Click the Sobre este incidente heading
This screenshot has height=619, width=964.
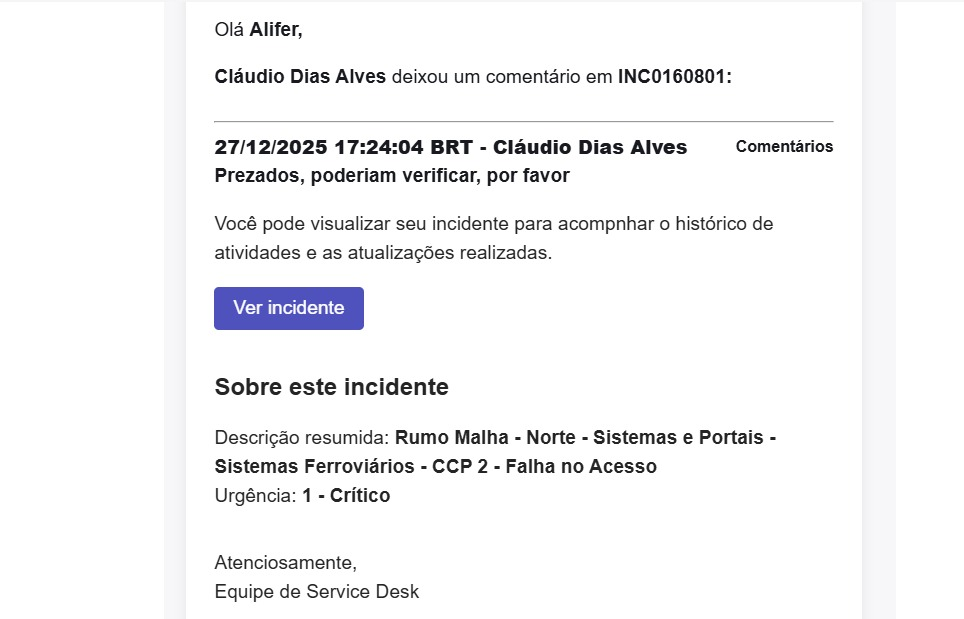(x=331, y=387)
